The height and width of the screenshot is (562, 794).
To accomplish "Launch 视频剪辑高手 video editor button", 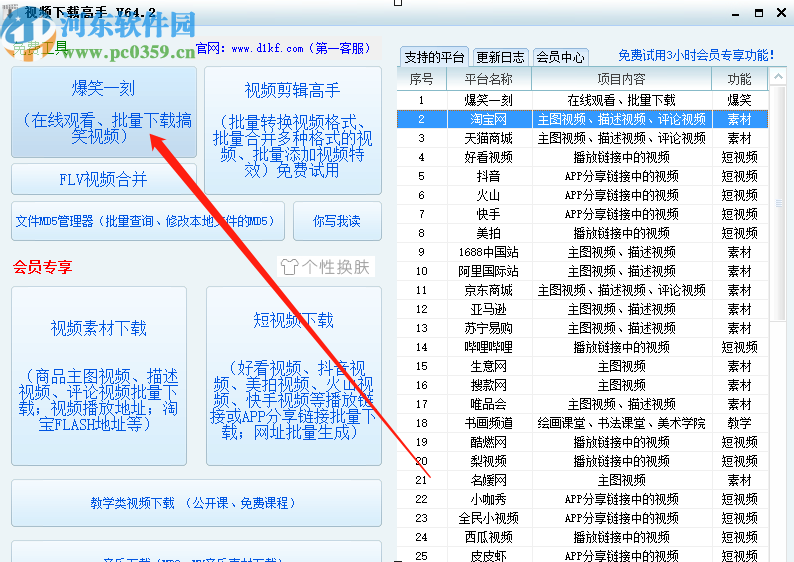I will [293, 131].
